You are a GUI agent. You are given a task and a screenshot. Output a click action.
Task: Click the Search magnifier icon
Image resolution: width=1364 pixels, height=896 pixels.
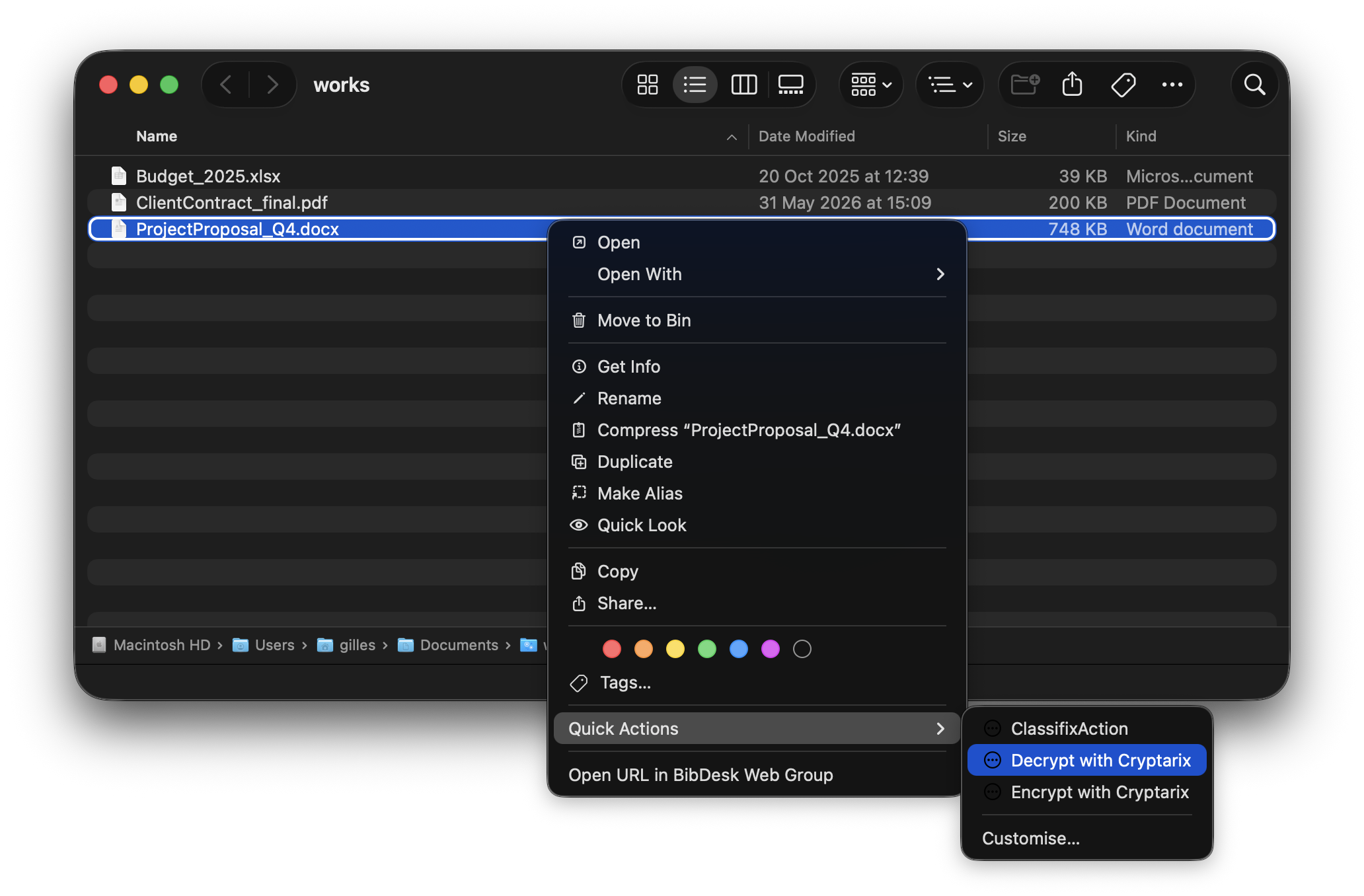1254,85
